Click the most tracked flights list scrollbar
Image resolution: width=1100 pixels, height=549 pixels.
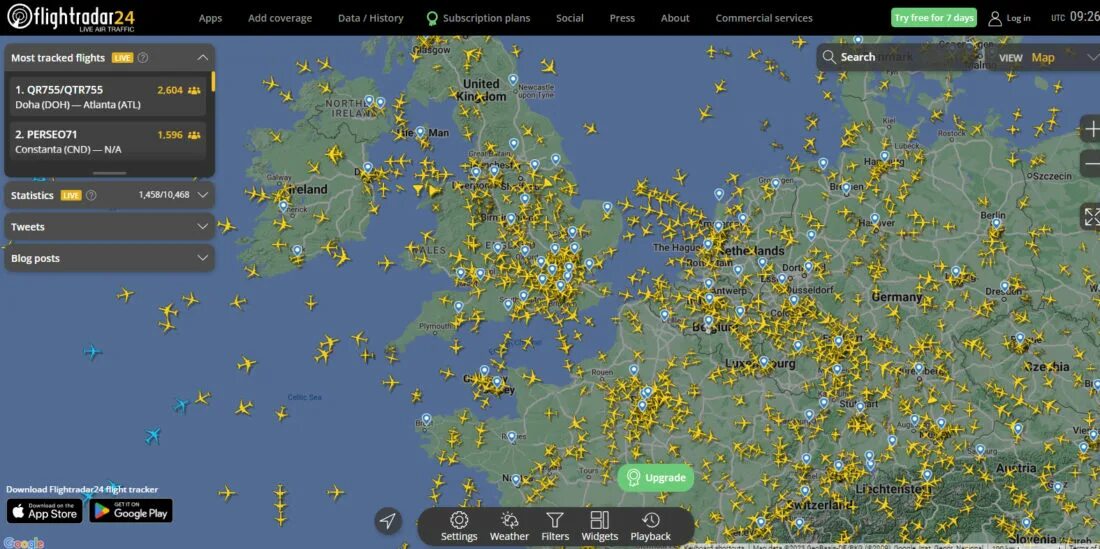coord(213,82)
